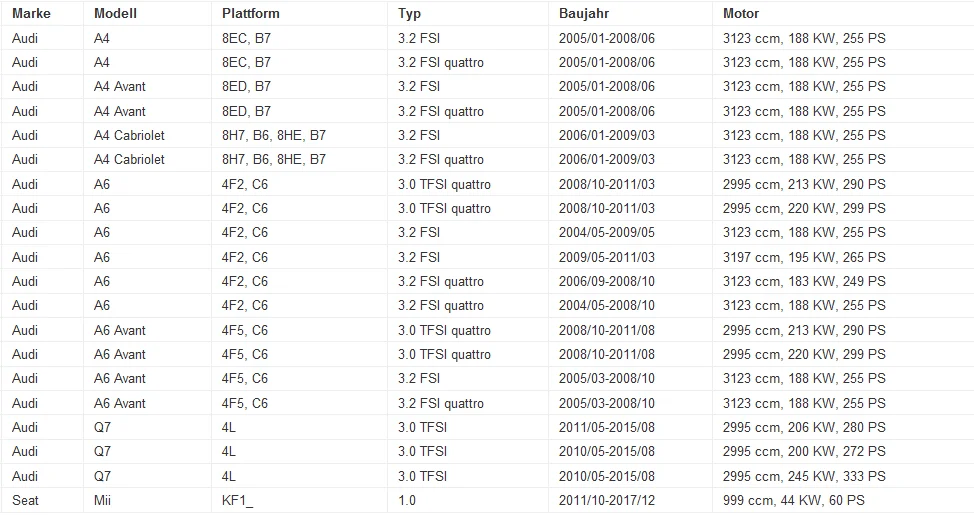Select the KF1_ platform cell
The height and width of the screenshot is (515, 974).
tap(237, 500)
